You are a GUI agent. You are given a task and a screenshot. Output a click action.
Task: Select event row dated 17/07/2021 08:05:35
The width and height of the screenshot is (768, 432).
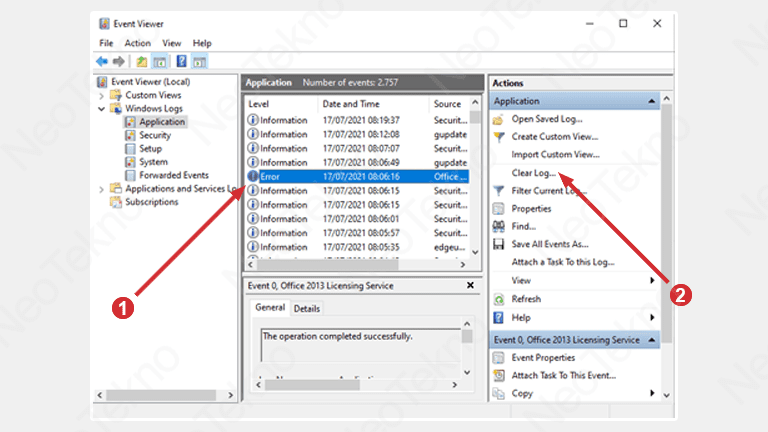tap(357, 247)
